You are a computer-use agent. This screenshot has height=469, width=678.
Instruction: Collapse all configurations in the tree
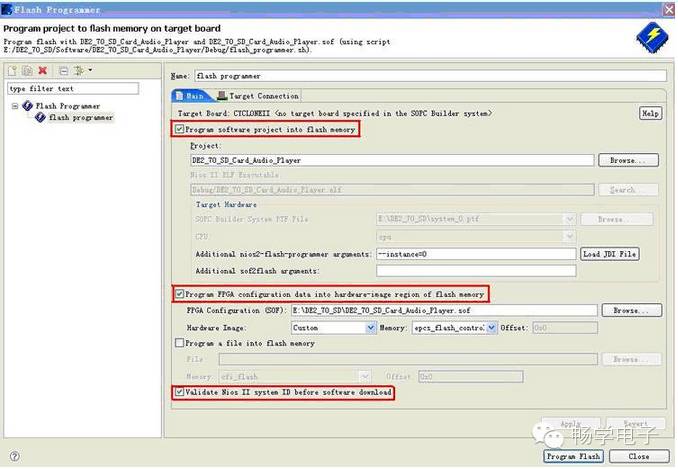(x=64, y=70)
